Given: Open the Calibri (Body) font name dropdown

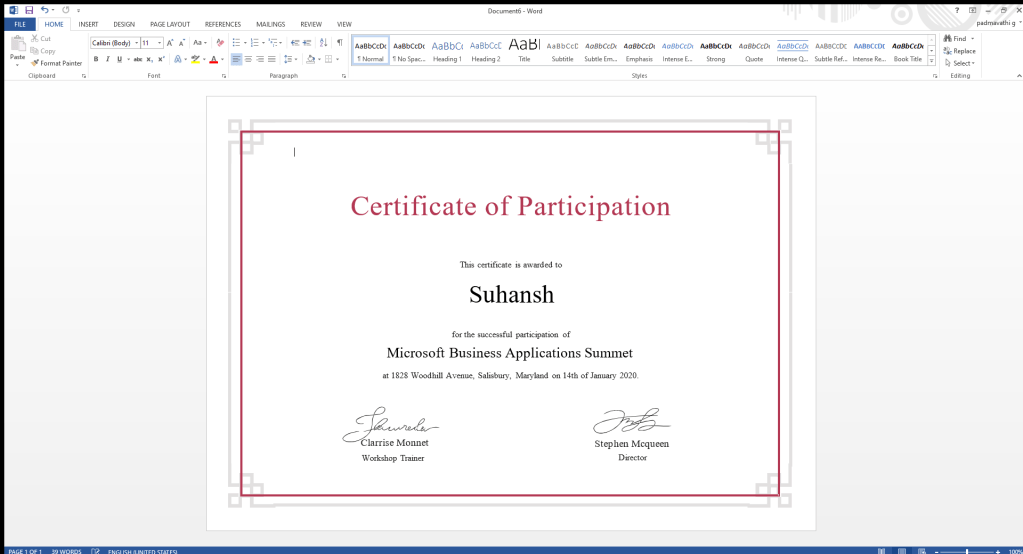Looking at the screenshot, I should (x=135, y=43).
